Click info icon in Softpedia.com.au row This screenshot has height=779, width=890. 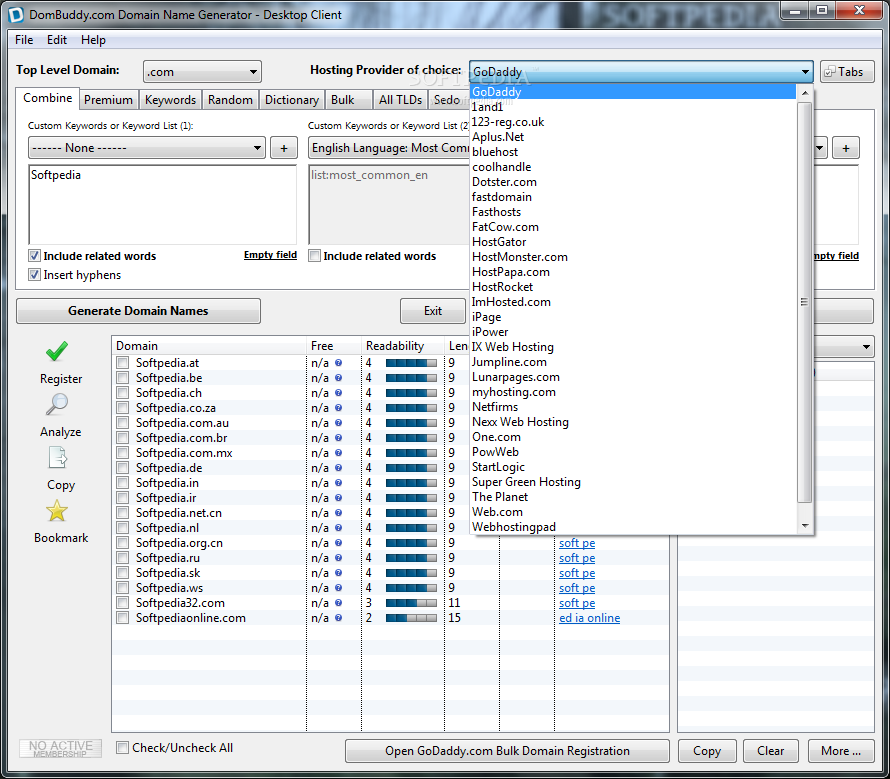click(x=338, y=423)
